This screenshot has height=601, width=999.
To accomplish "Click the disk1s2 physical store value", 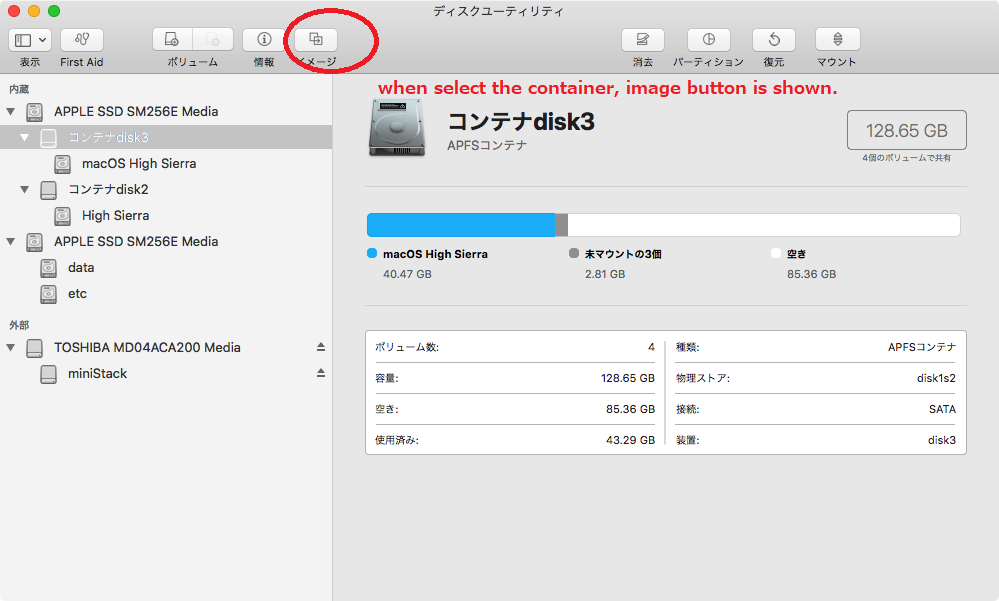I will [x=937, y=378].
